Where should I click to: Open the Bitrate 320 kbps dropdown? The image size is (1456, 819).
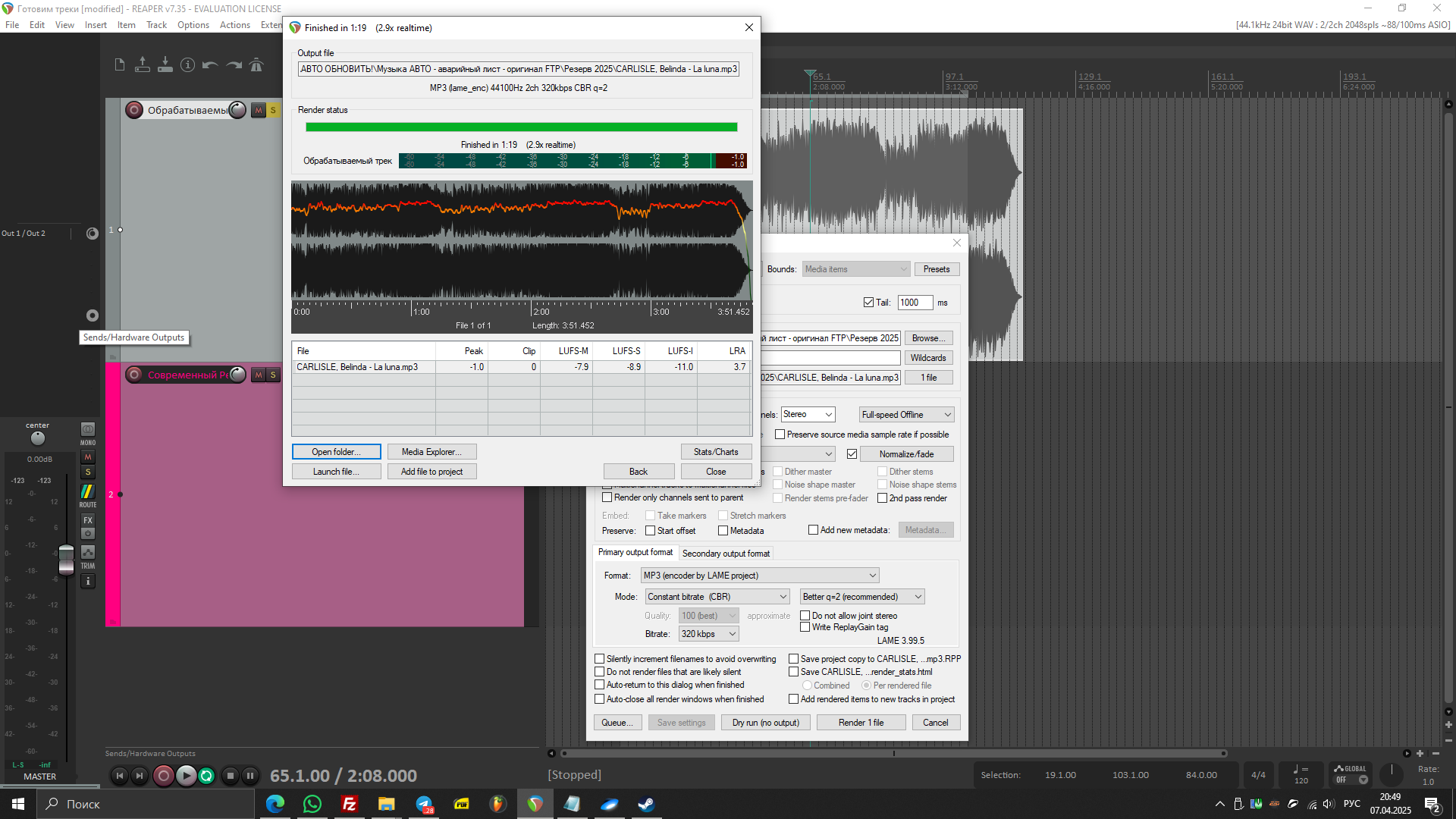709,634
